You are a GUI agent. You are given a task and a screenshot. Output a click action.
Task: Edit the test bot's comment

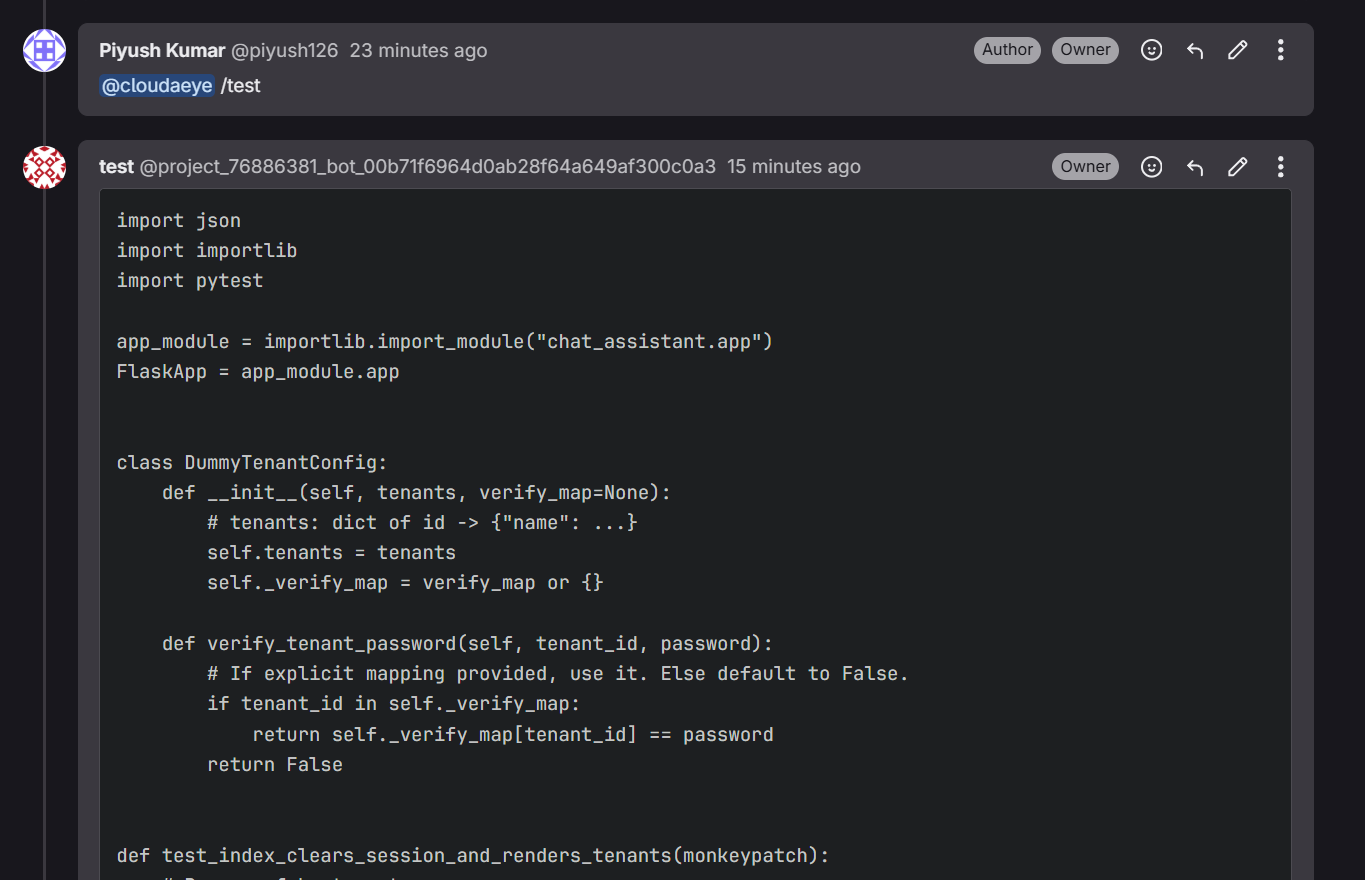point(1237,166)
